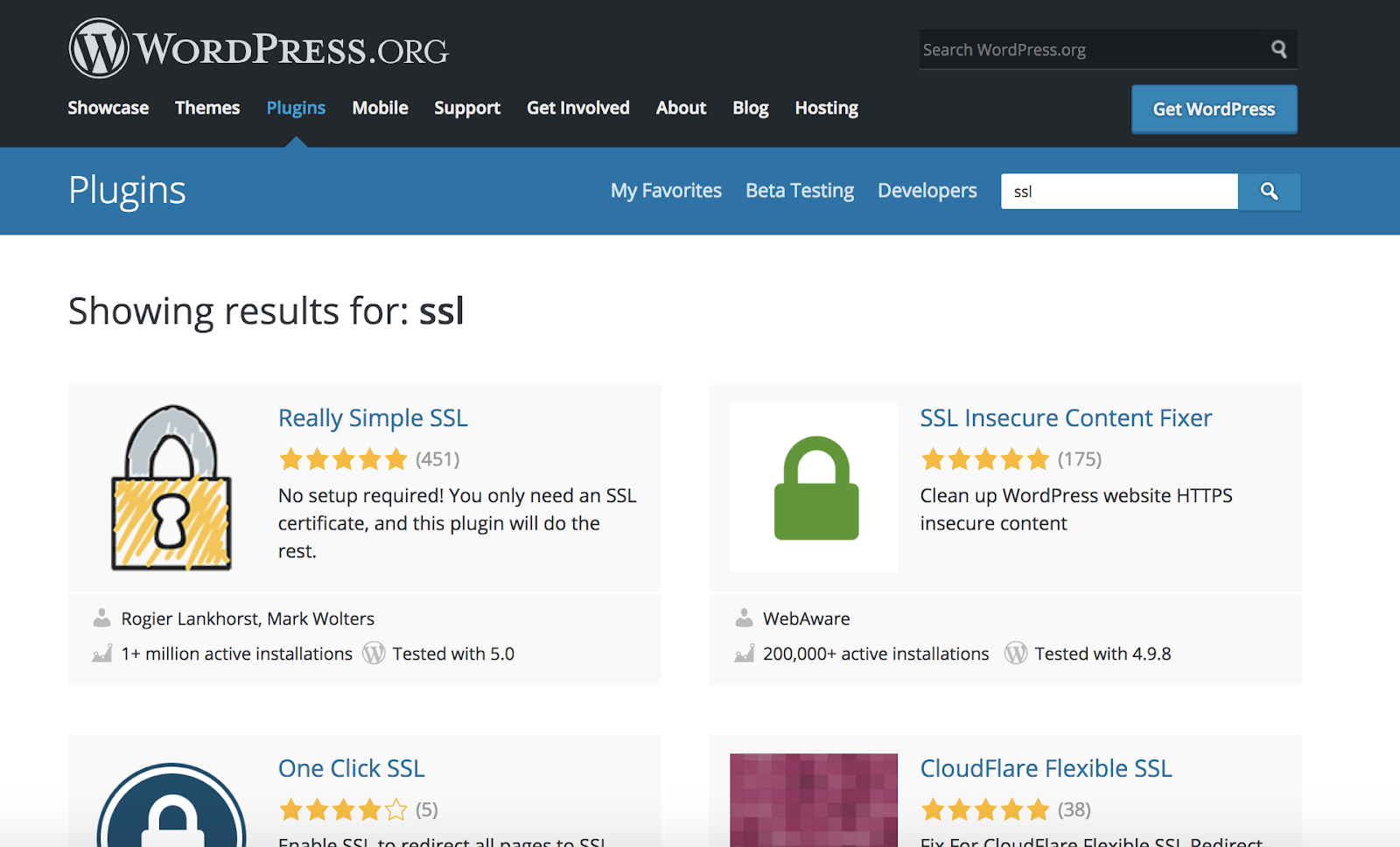Click the "Rogier Lankhorst, Mark Wolters" author text
This screenshot has height=847, width=1400.
pos(248,619)
